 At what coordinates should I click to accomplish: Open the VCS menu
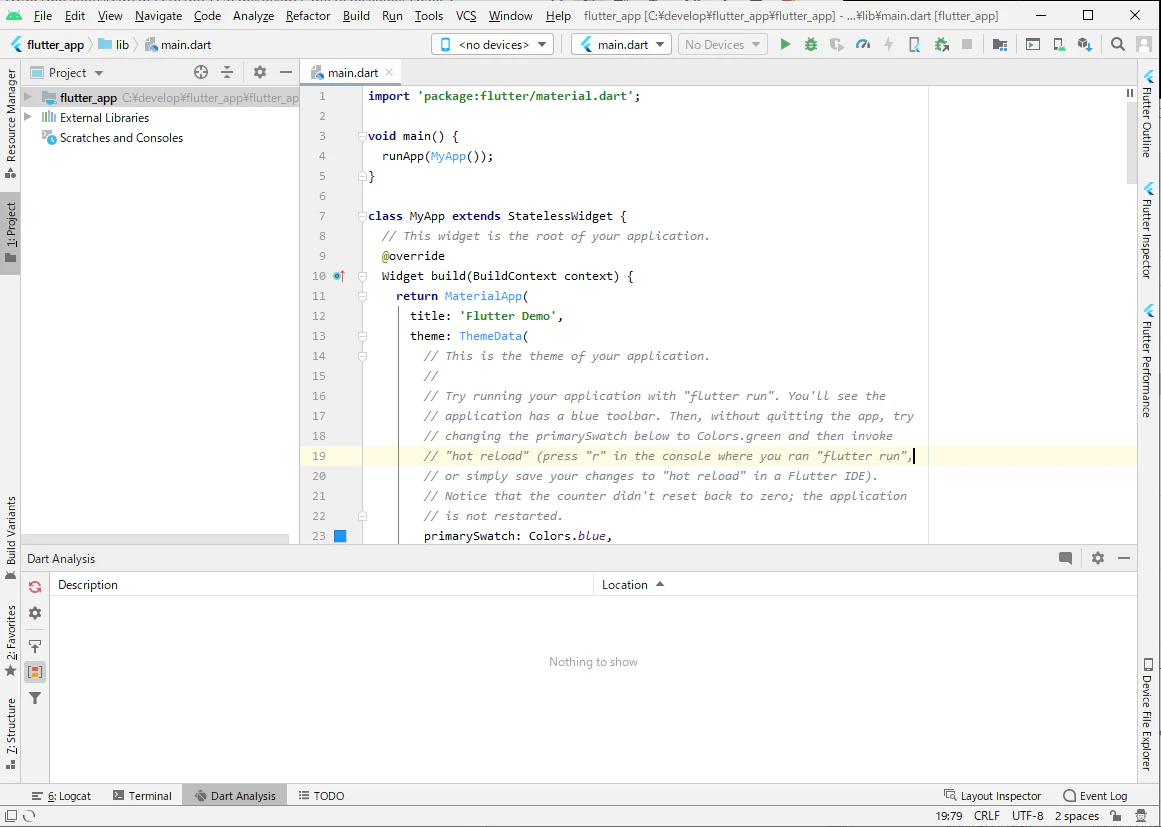[x=466, y=16]
